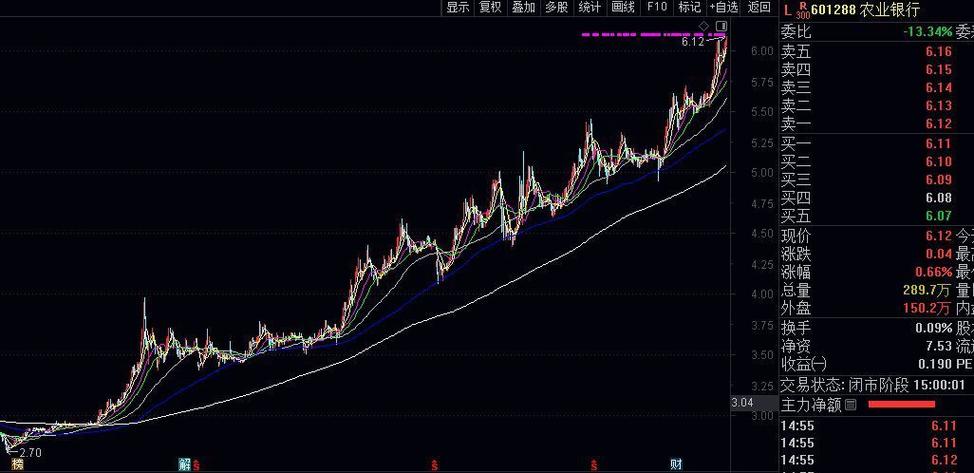The height and width of the screenshot is (473, 974).
Task: Open the 统计 statistics menu
Action: (x=590, y=7)
